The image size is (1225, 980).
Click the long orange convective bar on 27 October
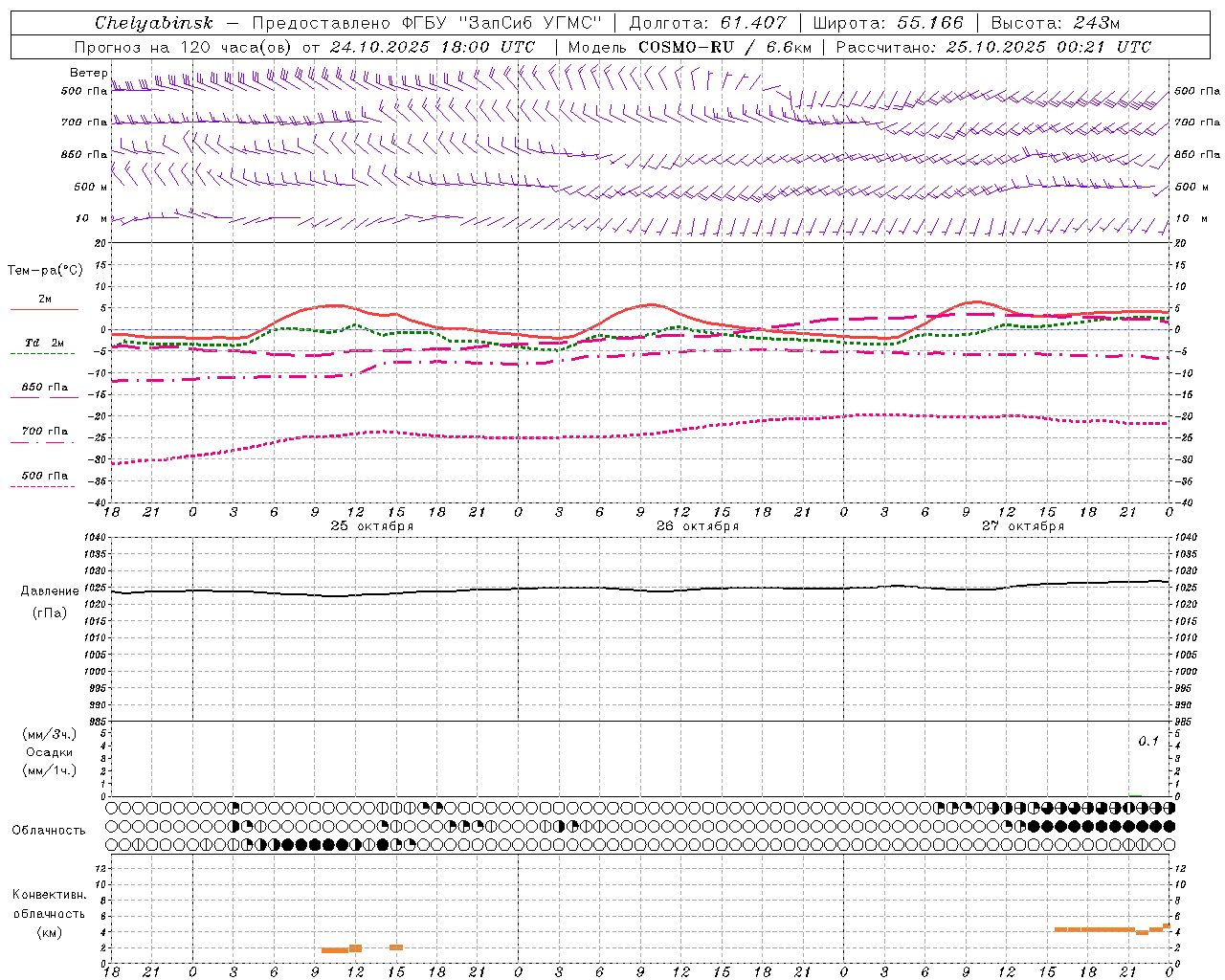(1094, 929)
